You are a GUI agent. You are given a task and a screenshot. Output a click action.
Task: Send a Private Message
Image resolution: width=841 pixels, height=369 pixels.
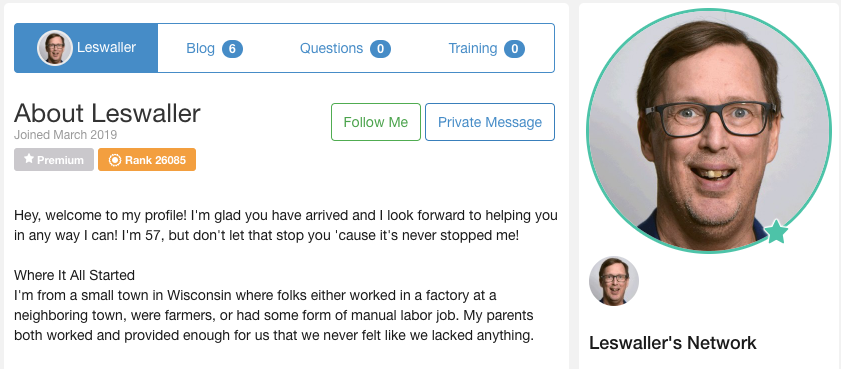(490, 122)
